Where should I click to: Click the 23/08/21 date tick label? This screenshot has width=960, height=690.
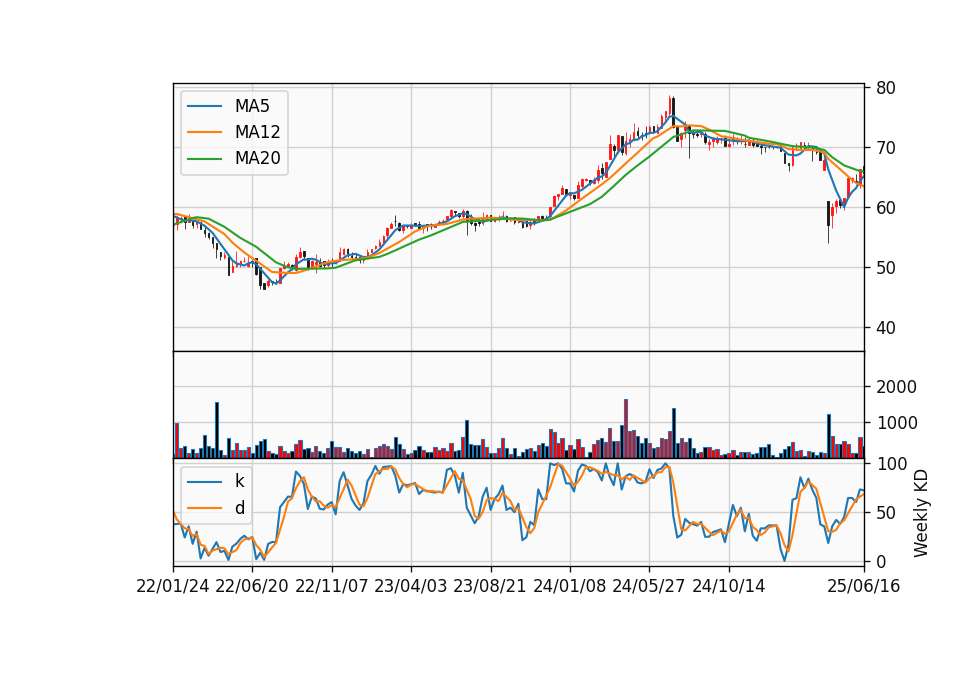click(490, 586)
